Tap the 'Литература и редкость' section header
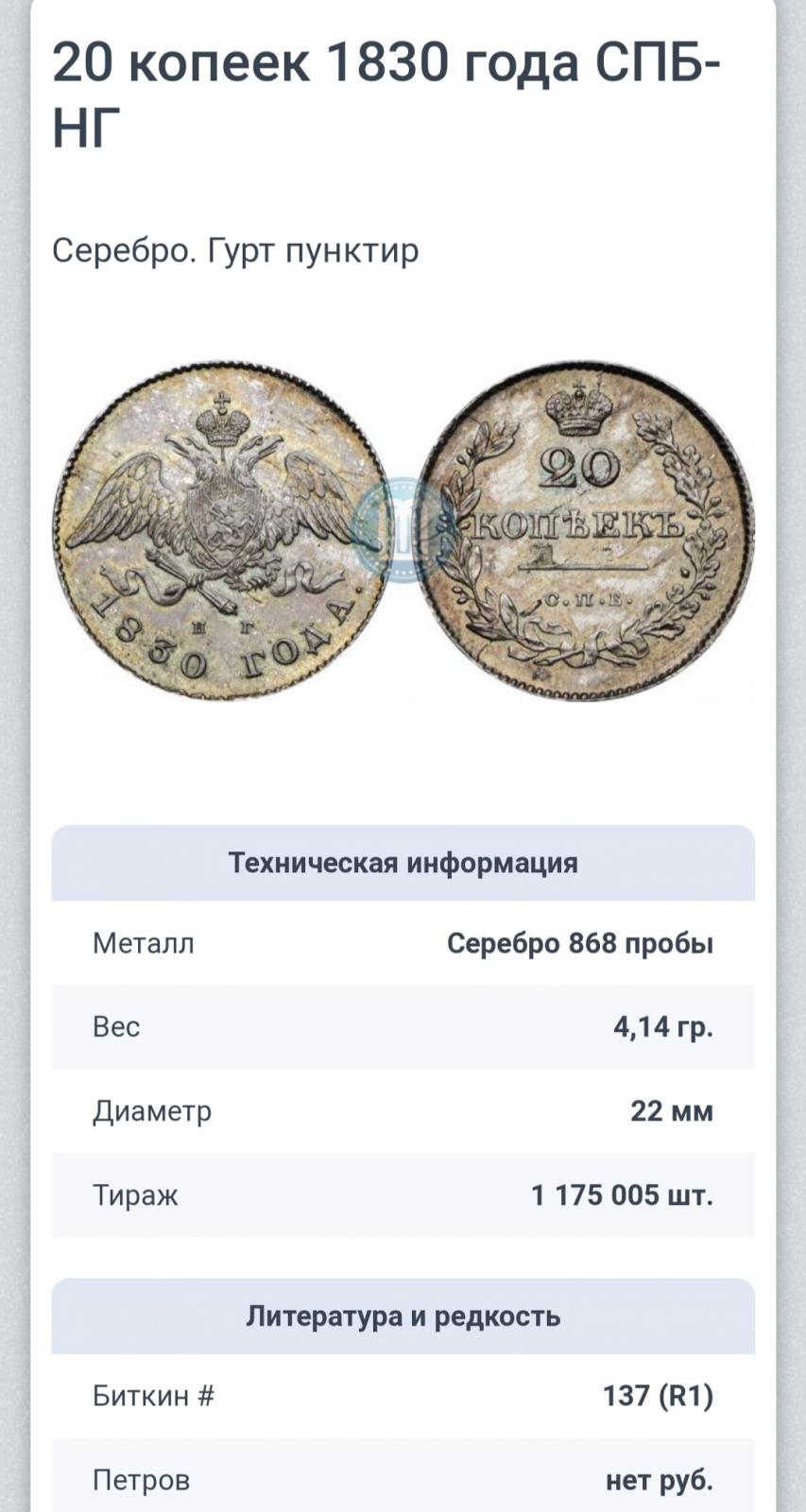Image resolution: width=806 pixels, height=1512 pixels. point(403,1315)
